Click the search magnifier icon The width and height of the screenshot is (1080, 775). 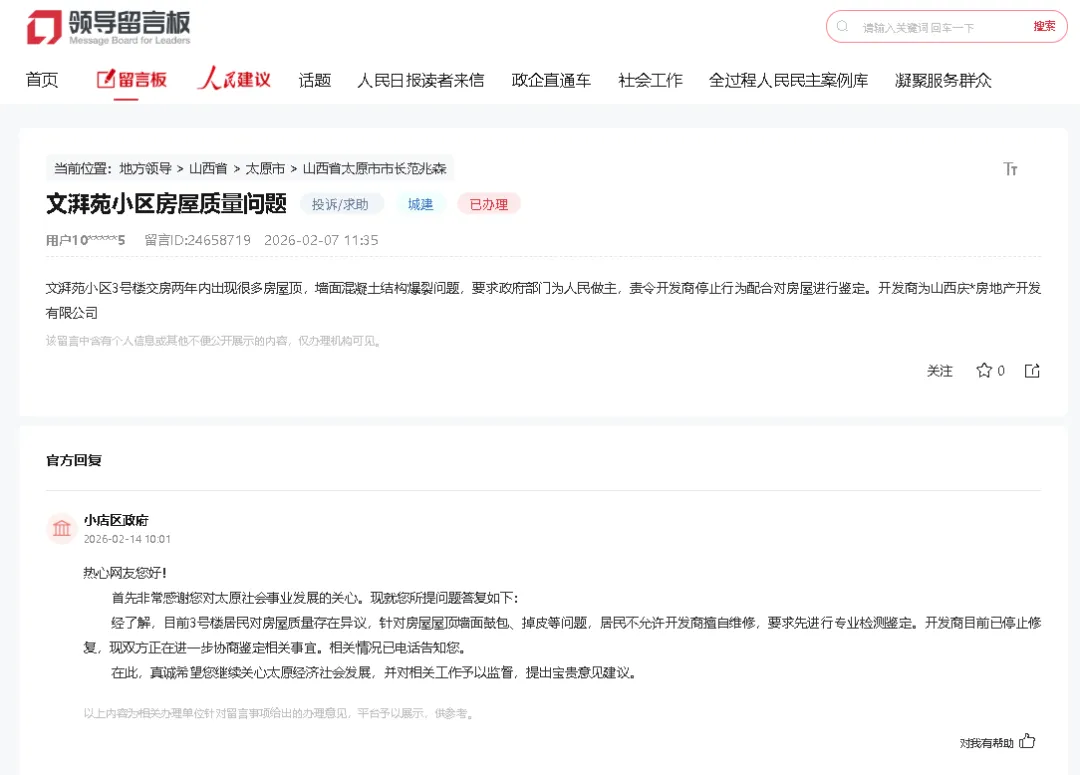click(x=842, y=27)
